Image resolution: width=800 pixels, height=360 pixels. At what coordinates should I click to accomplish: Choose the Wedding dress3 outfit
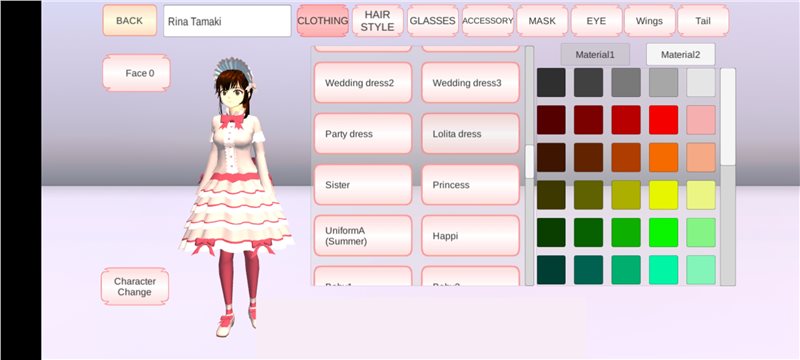coord(470,83)
